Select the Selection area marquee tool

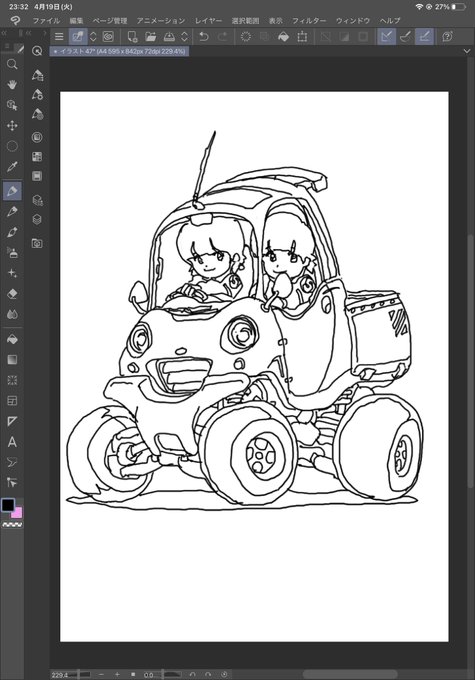tap(12, 146)
